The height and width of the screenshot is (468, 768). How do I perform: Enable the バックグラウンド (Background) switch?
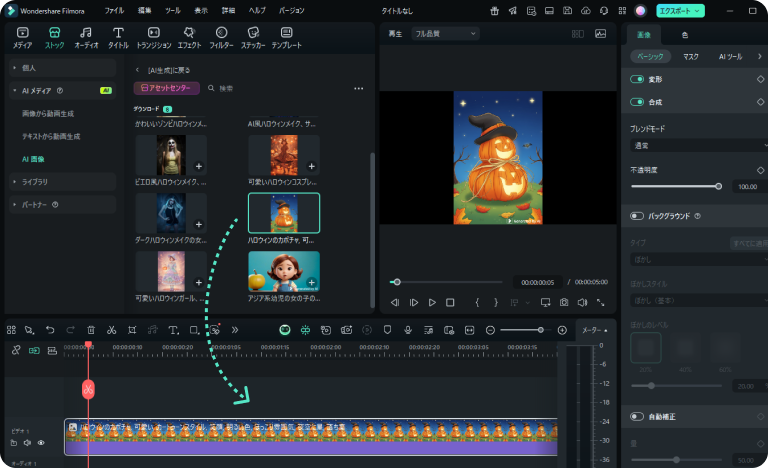point(637,215)
